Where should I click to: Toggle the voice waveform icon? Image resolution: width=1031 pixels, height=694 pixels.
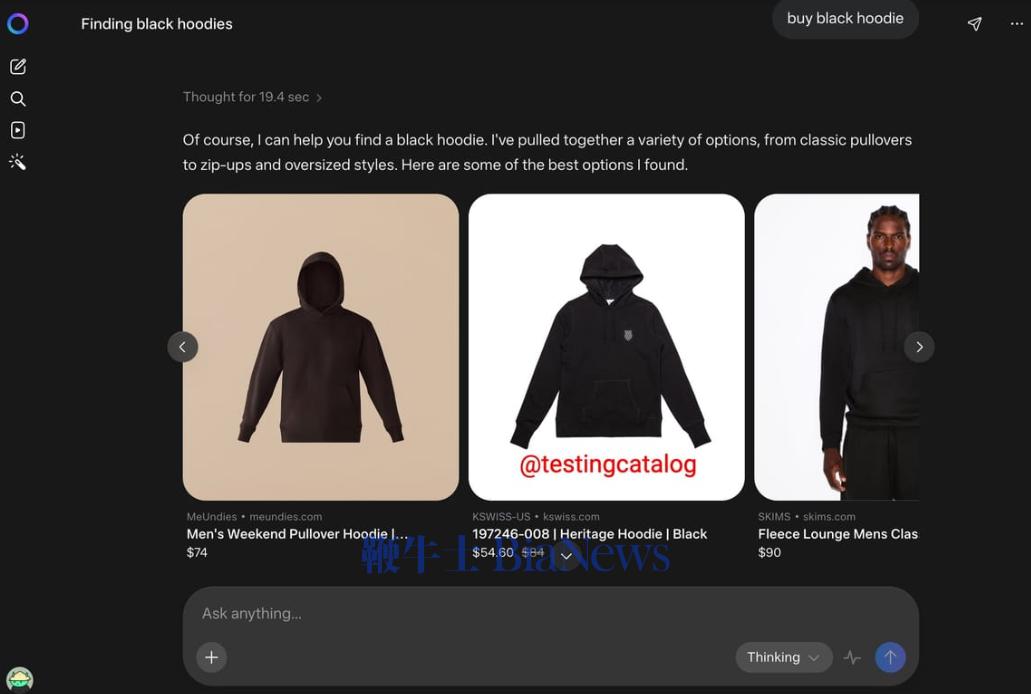[852, 657]
